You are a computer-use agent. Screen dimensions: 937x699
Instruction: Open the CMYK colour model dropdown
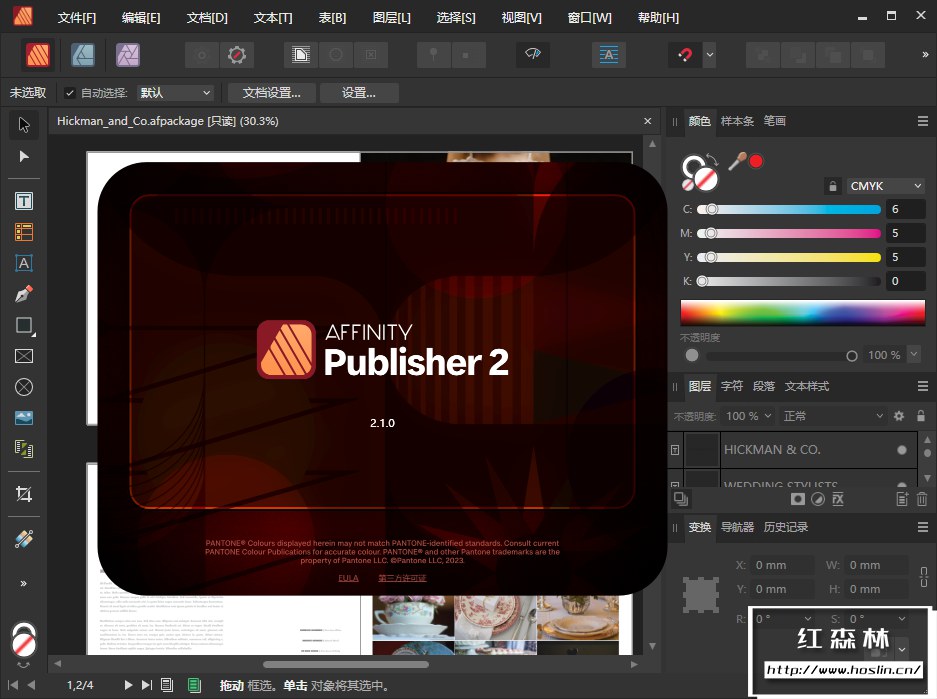point(886,186)
